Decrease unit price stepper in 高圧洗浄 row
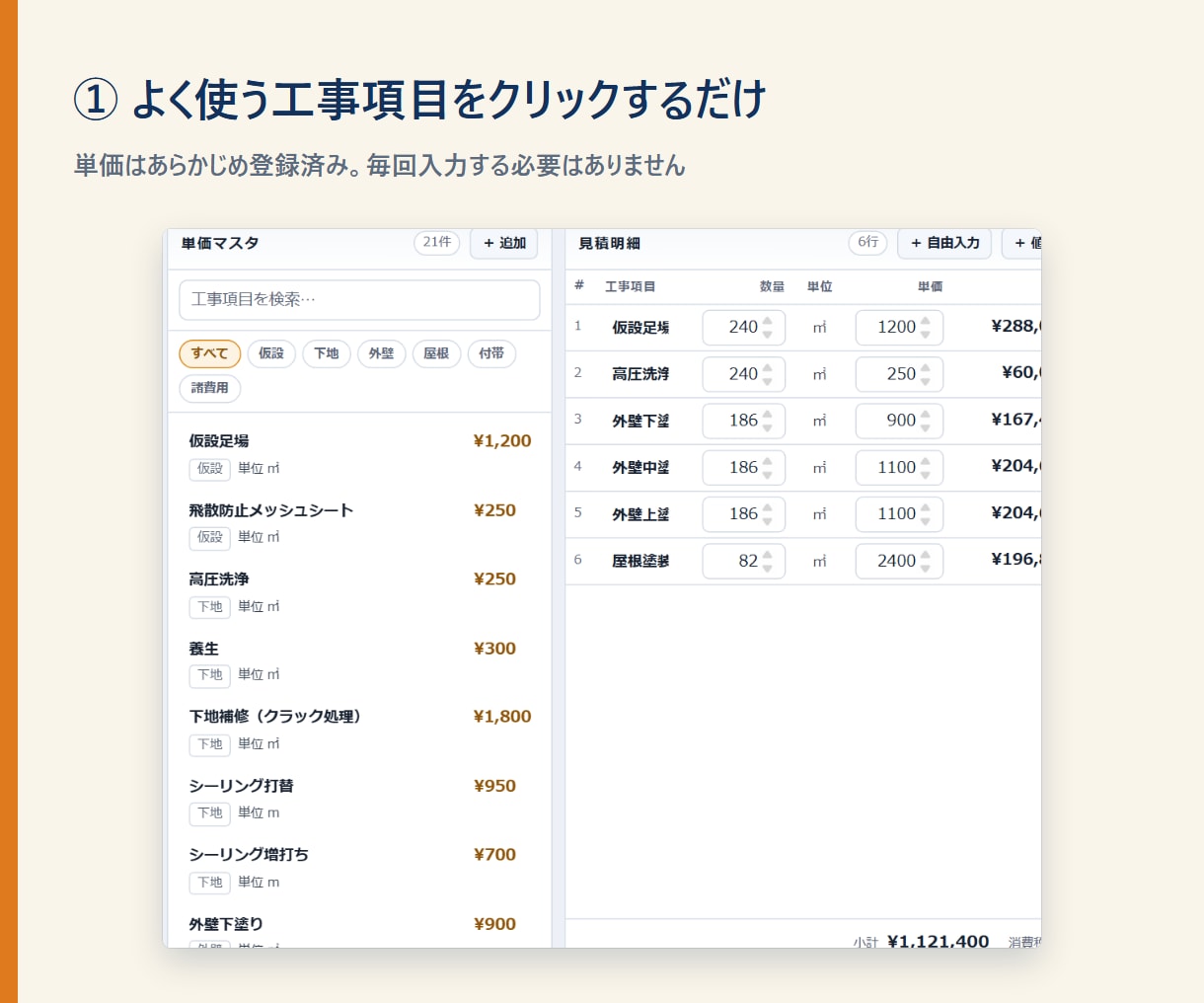1204x1003 pixels. click(925, 381)
